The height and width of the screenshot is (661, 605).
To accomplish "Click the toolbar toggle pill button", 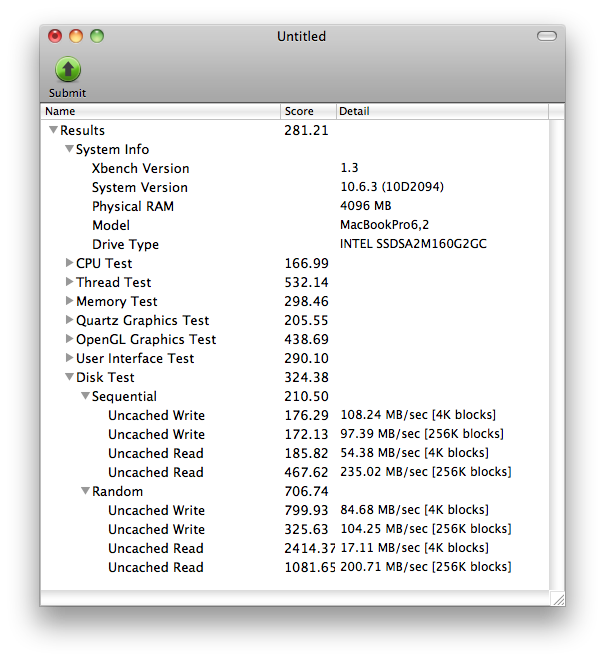I will 546,36.
